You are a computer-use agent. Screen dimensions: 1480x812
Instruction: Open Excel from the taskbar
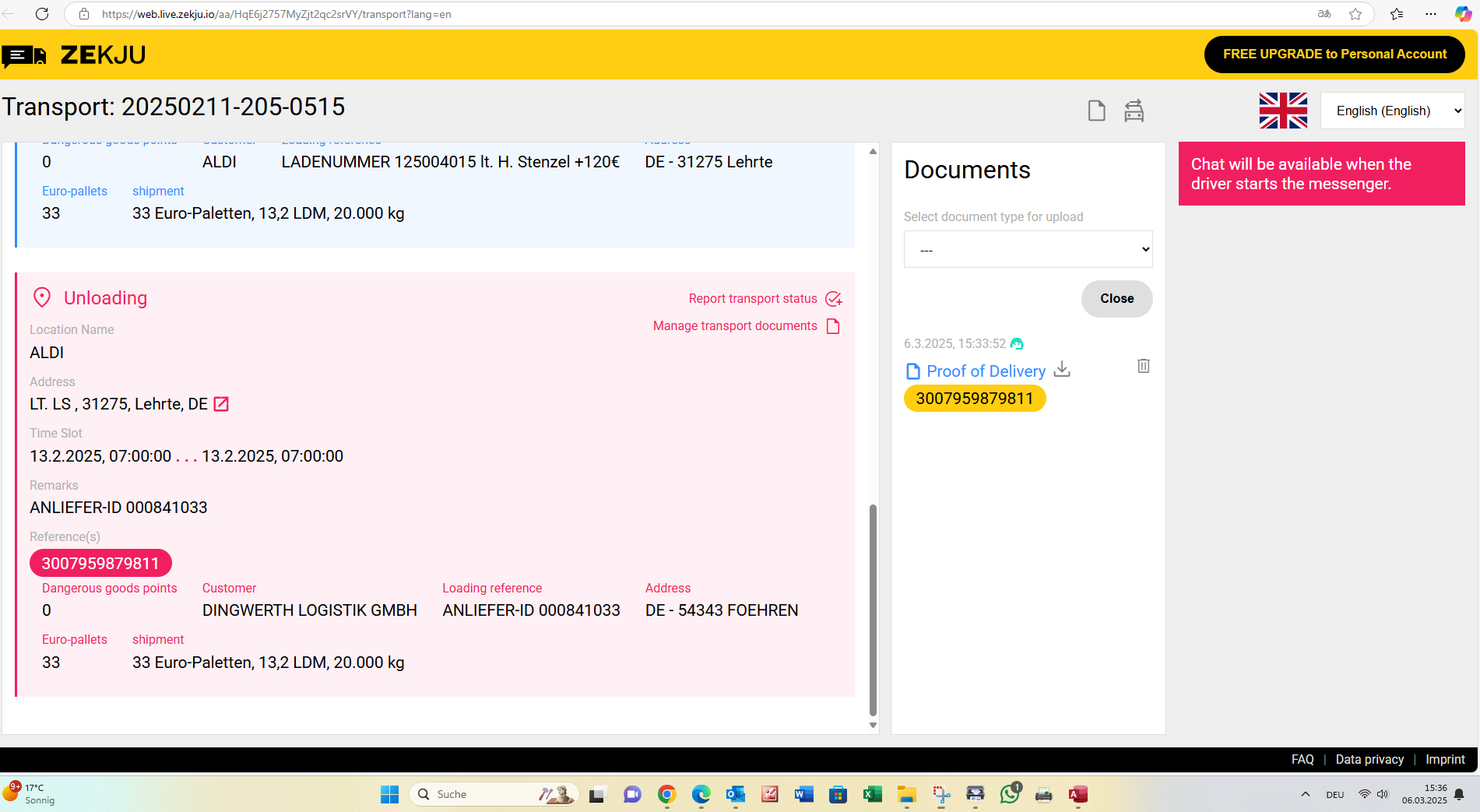872,794
